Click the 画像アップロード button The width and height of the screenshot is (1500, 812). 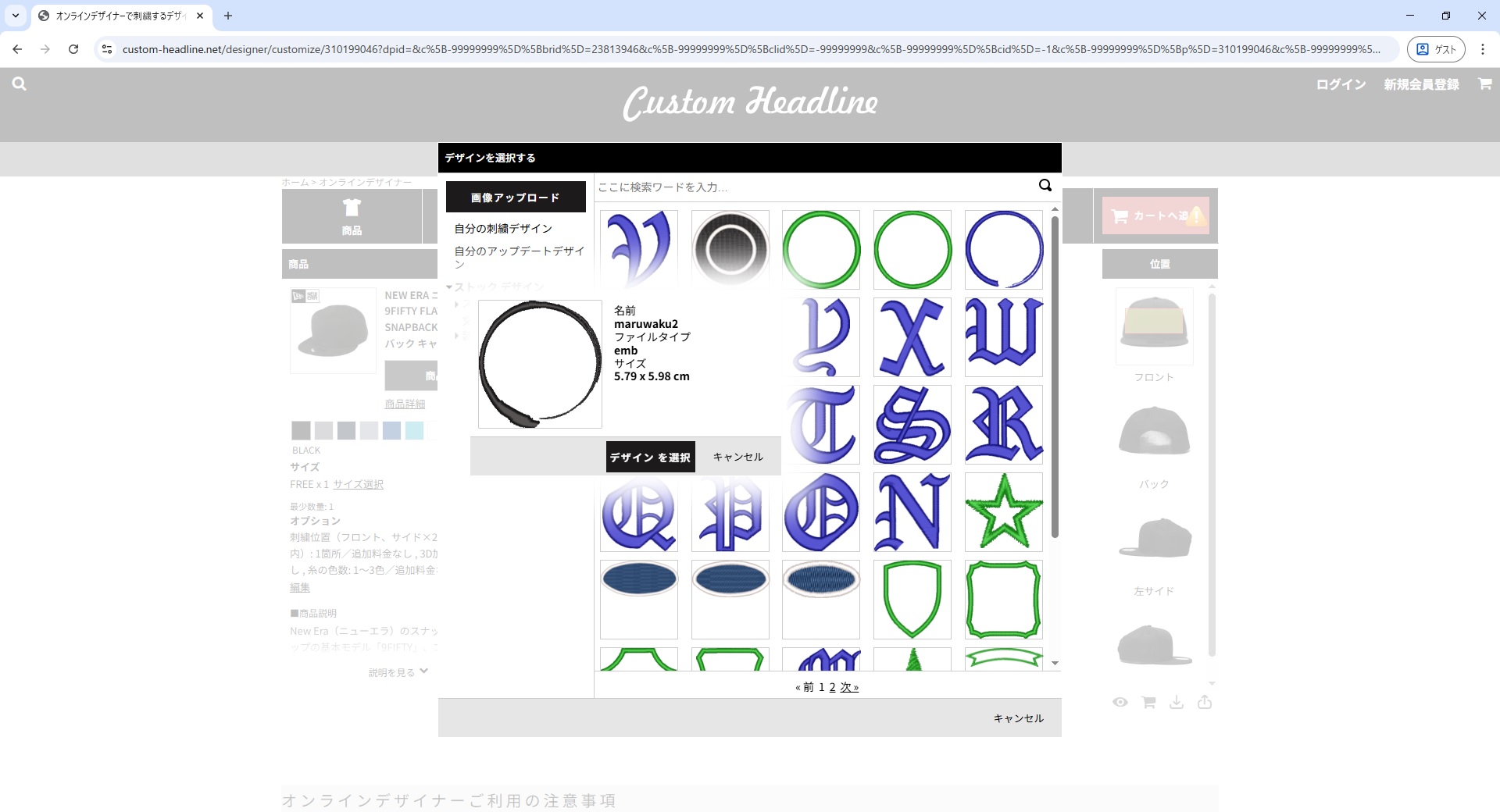pos(516,198)
